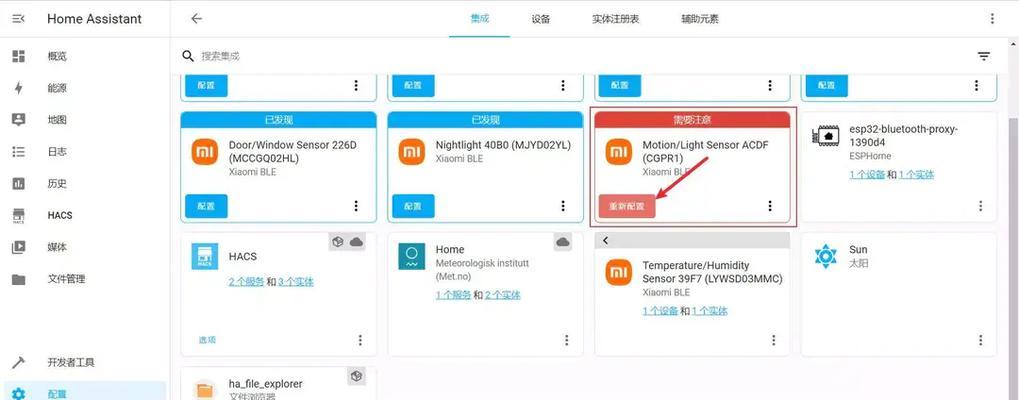The height and width of the screenshot is (400, 1019).
Task: Click the search magnifier icon
Action: click(188, 56)
